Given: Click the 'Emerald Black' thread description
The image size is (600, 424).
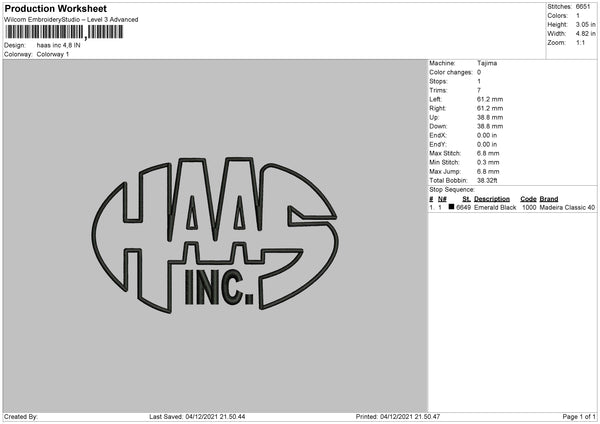Looking at the screenshot, I should pyautogui.click(x=495, y=207).
